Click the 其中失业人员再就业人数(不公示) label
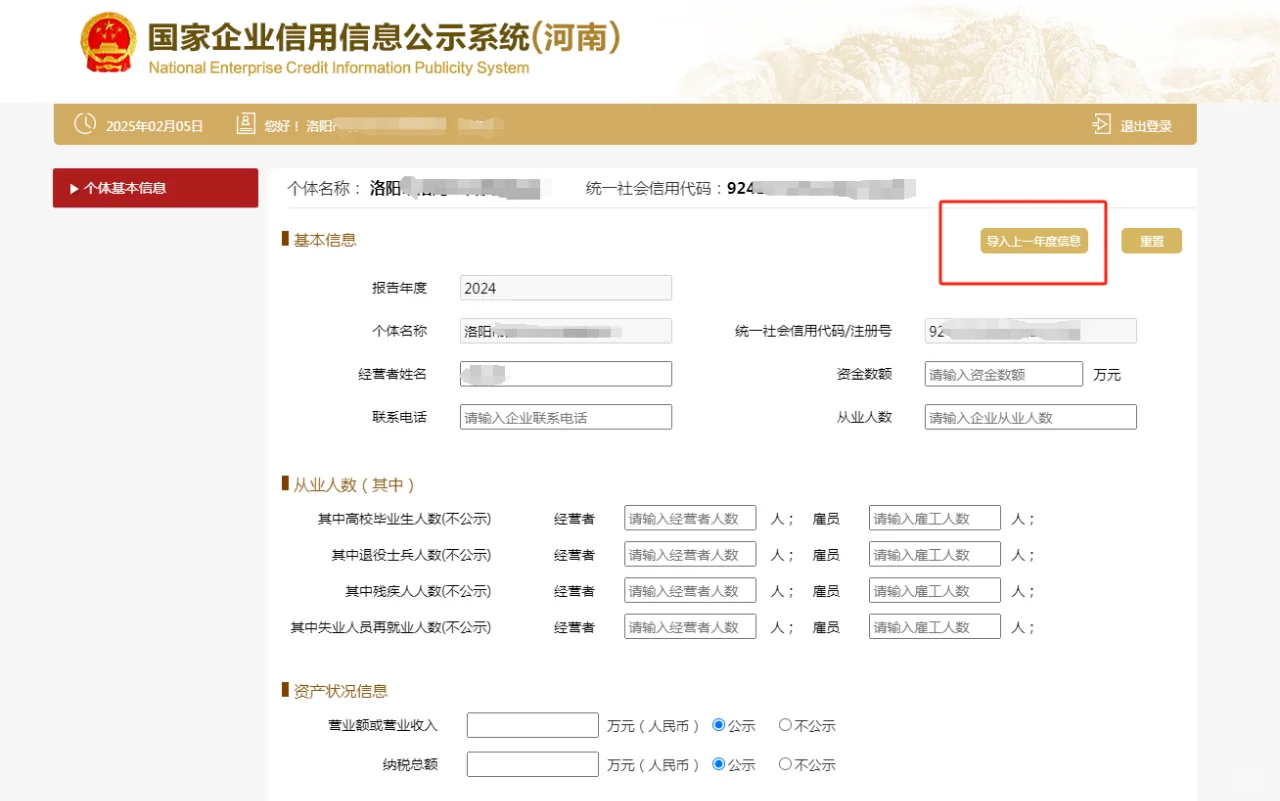This screenshot has width=1280, height=801. 391,628
